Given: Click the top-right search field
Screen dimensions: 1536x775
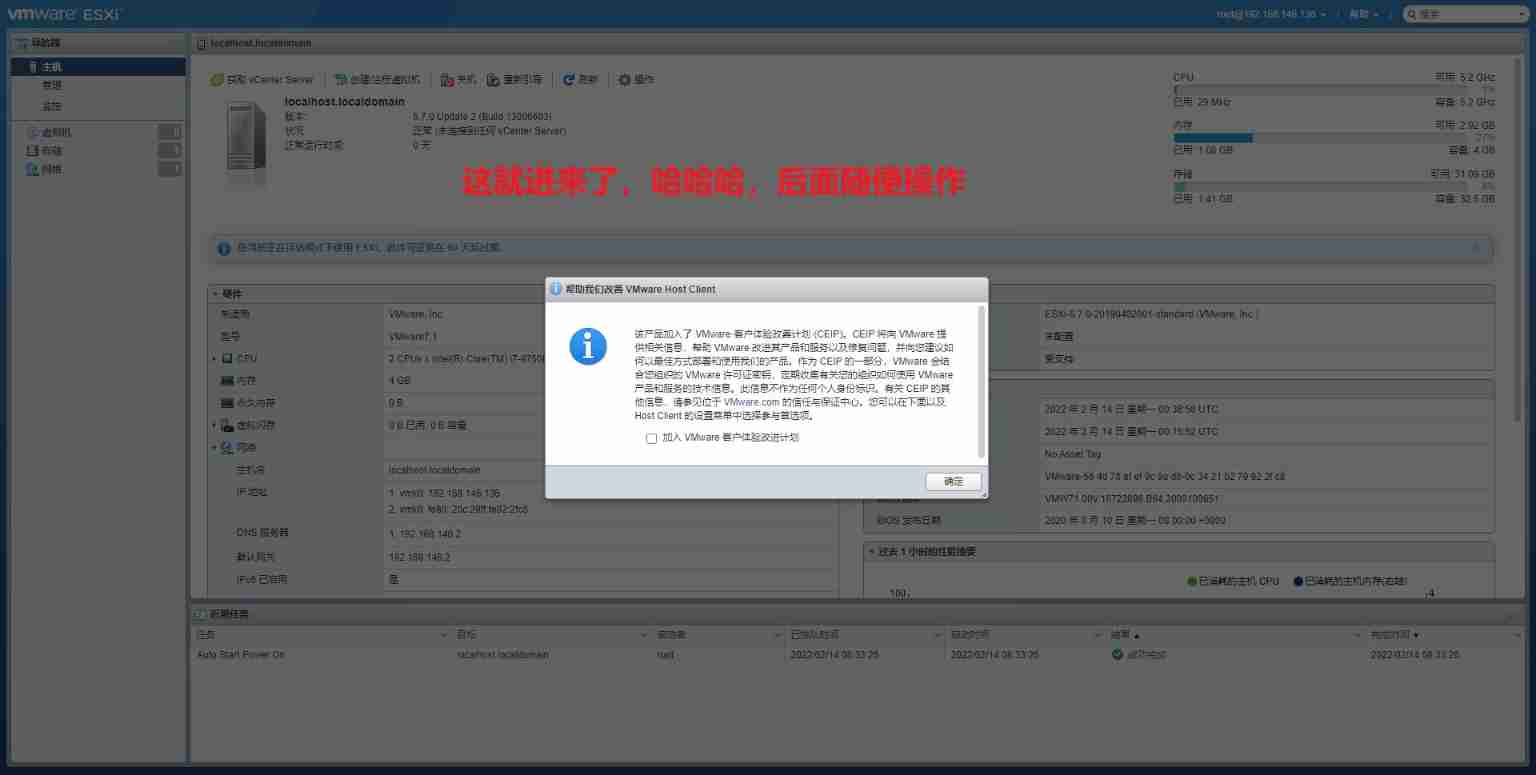Looking at the screenshot, I should pyautogui.click(x=1465, y=14).
